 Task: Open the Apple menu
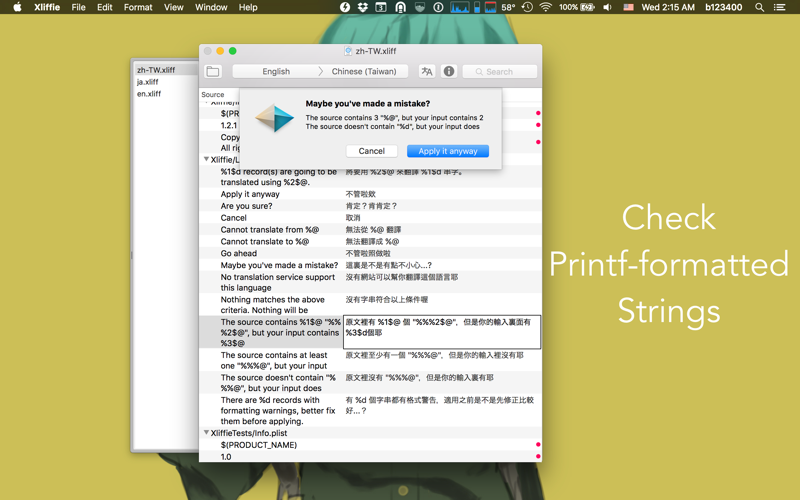click(x=17, y=7)
